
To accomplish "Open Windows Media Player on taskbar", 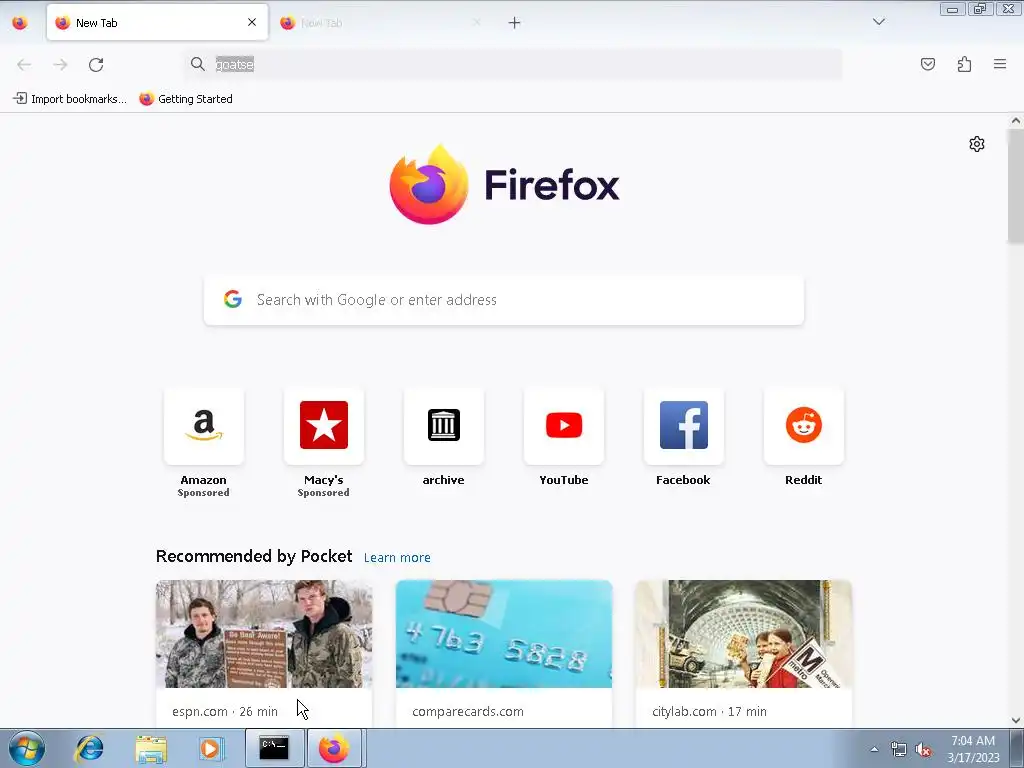I will pyautogui.click(x=210, y=748).
